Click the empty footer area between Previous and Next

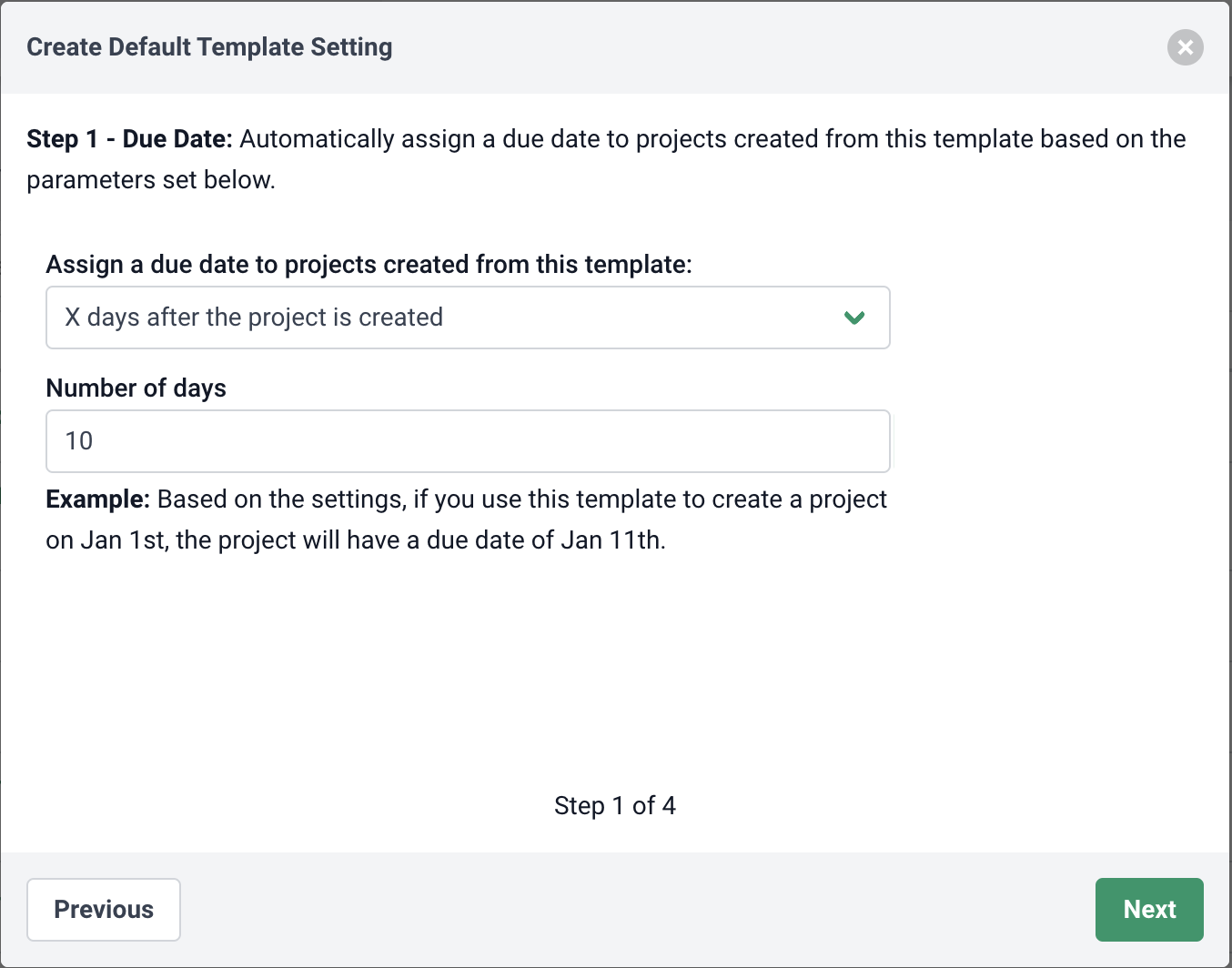[x=637, y=910]
